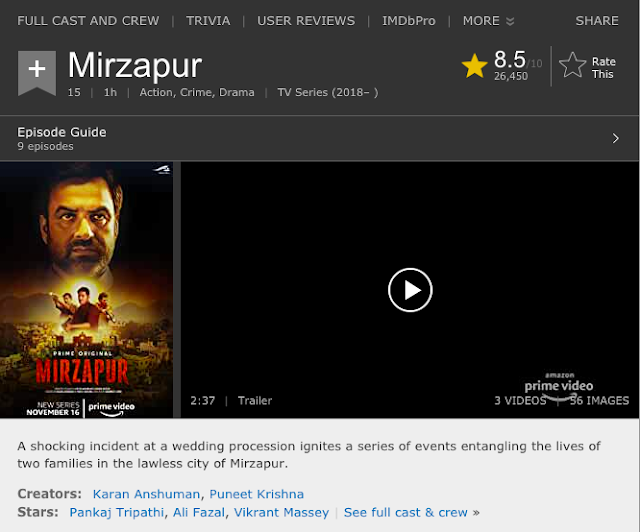
Task: Click See full cast & crew link
Action: click(x=405, y=512)
